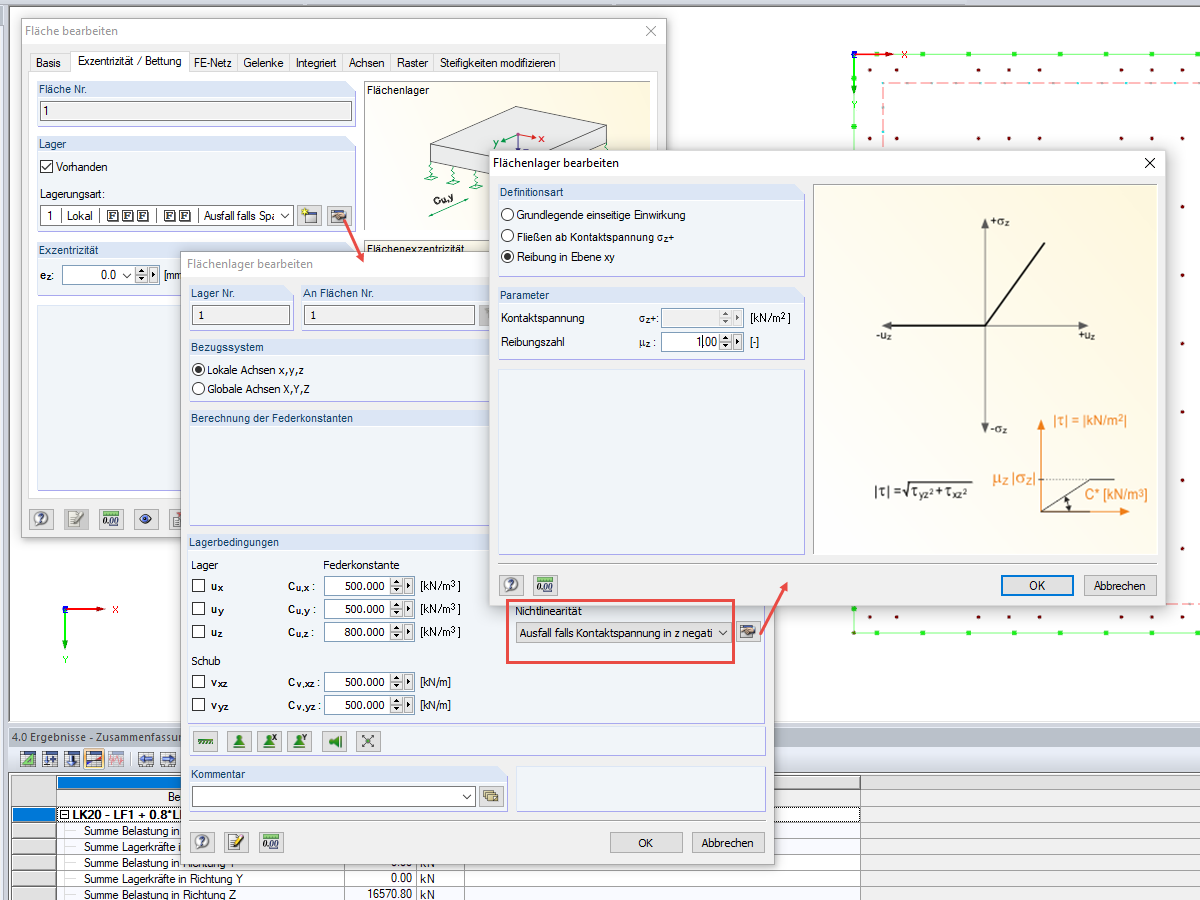Click the support preset icon marked Y
The height and width of the screenshot is (900, 1200).
tap(299, 741)
